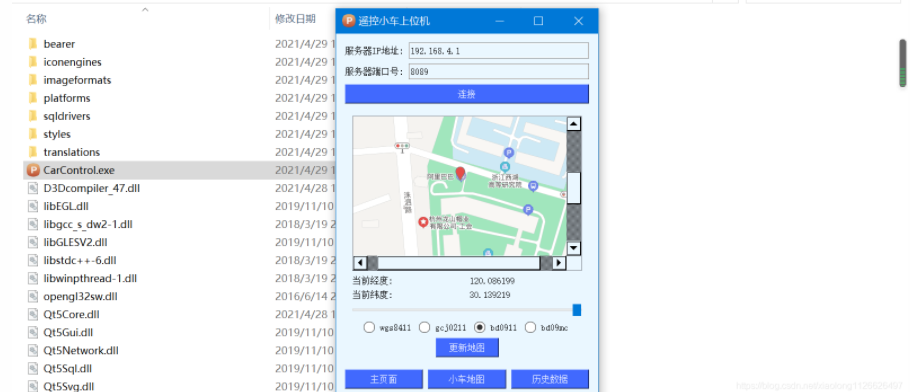Viewport: 910px width, 392px height.
Task: Click the 更新地图 update map button
Action: (x=467, y=348)
